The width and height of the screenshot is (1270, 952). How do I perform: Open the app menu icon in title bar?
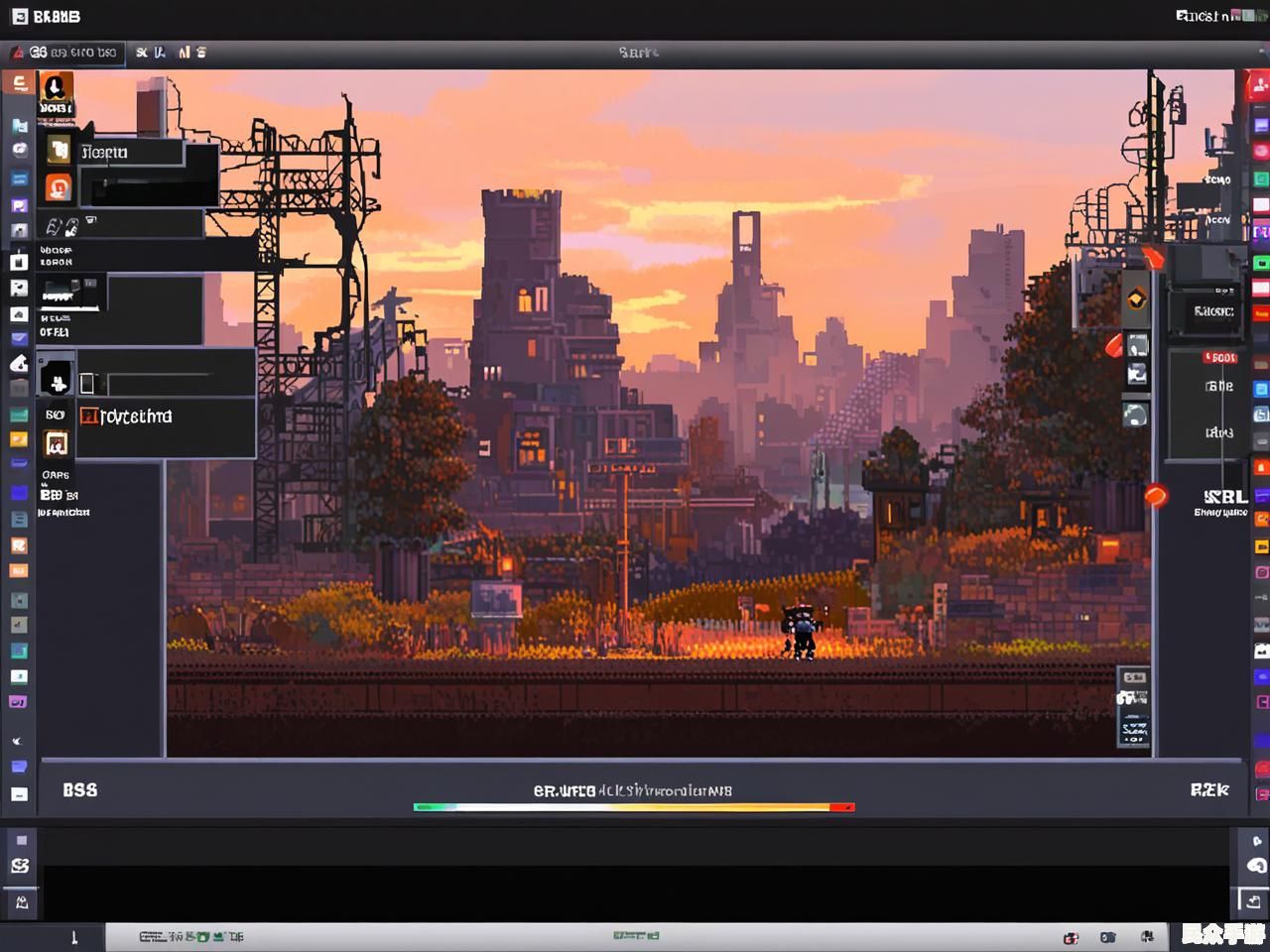[19, 16]
